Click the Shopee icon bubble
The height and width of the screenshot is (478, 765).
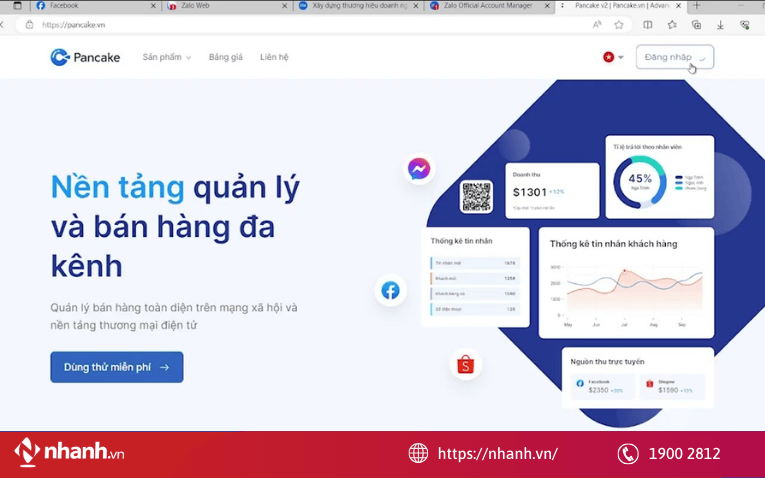pos(465,364)
